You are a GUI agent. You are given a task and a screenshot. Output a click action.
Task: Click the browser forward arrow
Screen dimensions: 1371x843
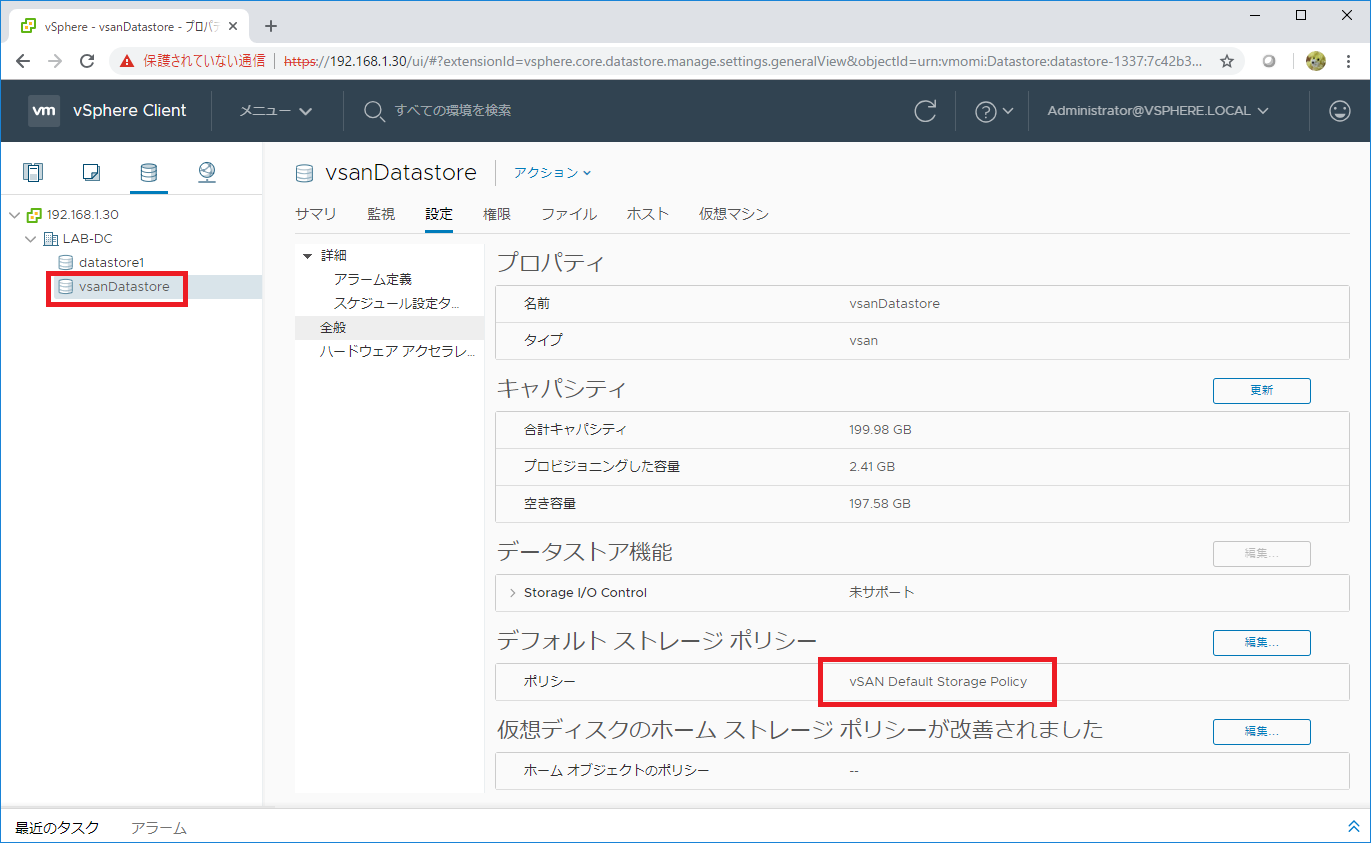(x=56, y=61)
